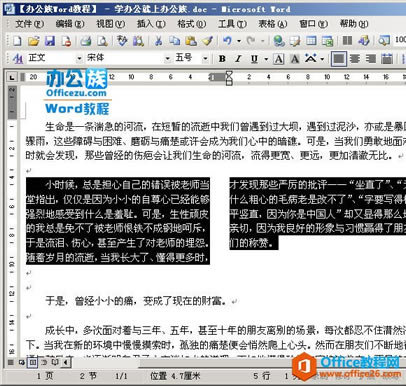
Task: Expand the 正文 style dropdown
Action: point(79,59)
